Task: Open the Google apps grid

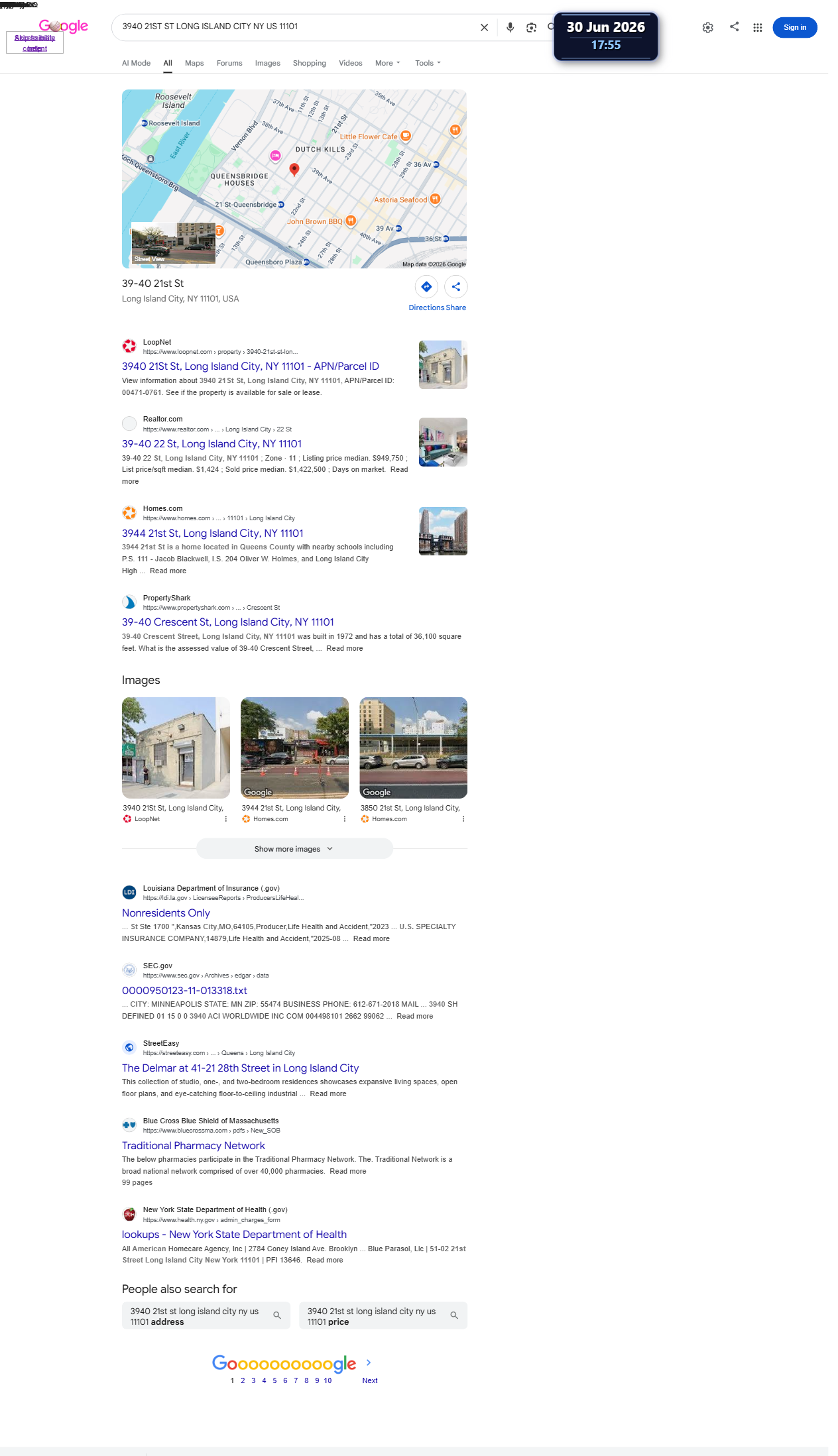Action: tap(758, 27)
